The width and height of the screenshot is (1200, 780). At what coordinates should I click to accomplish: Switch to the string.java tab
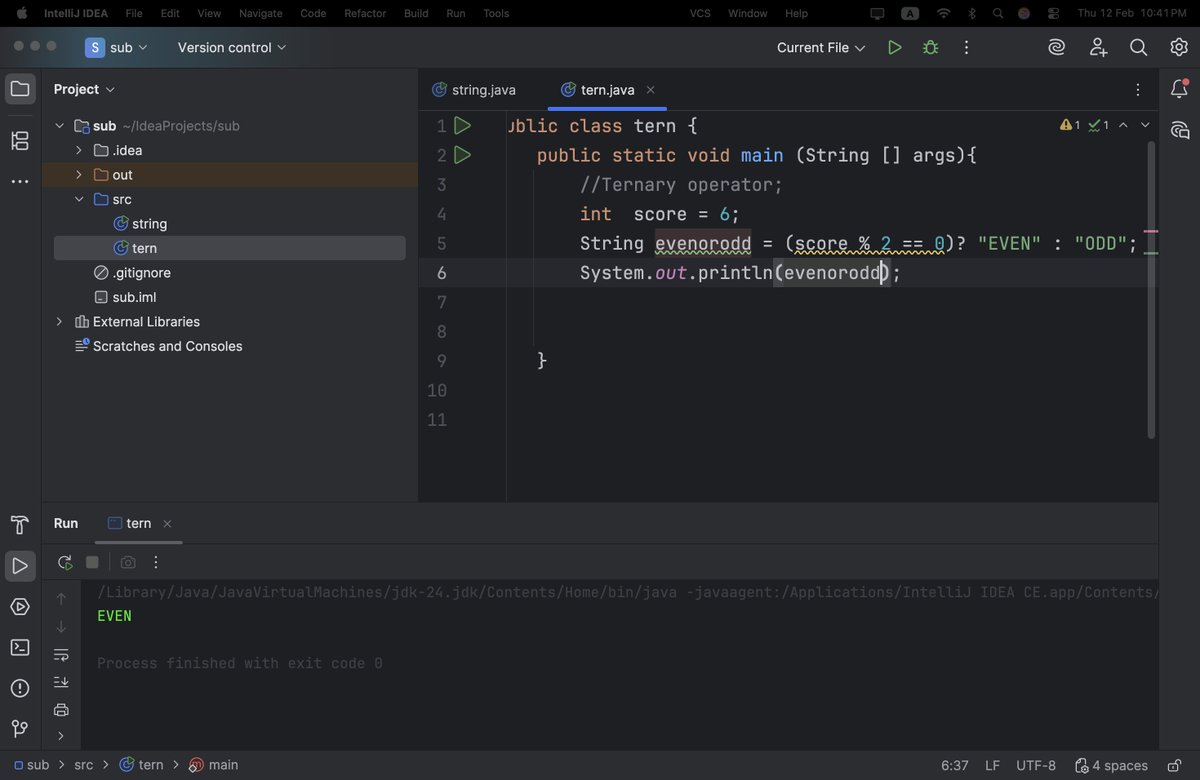click(x=483, y=89)
